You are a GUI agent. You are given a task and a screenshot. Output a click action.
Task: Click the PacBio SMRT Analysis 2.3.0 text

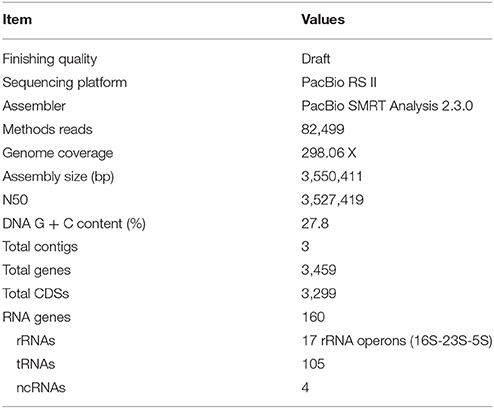pyautogui.click(x=387, y=106)
